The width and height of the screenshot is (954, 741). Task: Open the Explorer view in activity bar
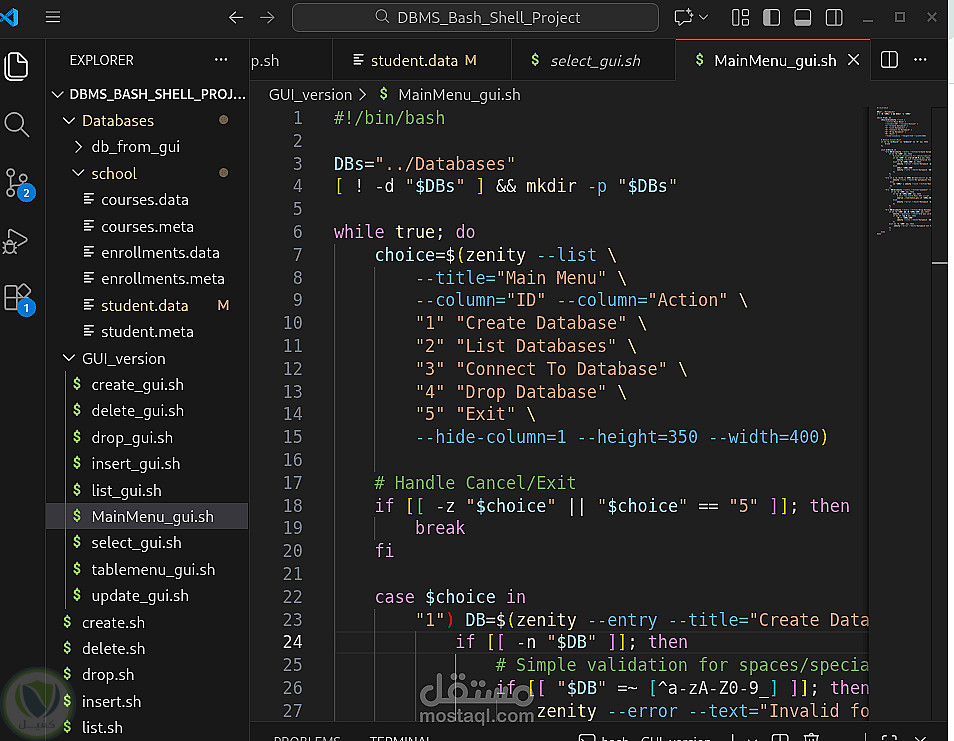pos(17,66)
